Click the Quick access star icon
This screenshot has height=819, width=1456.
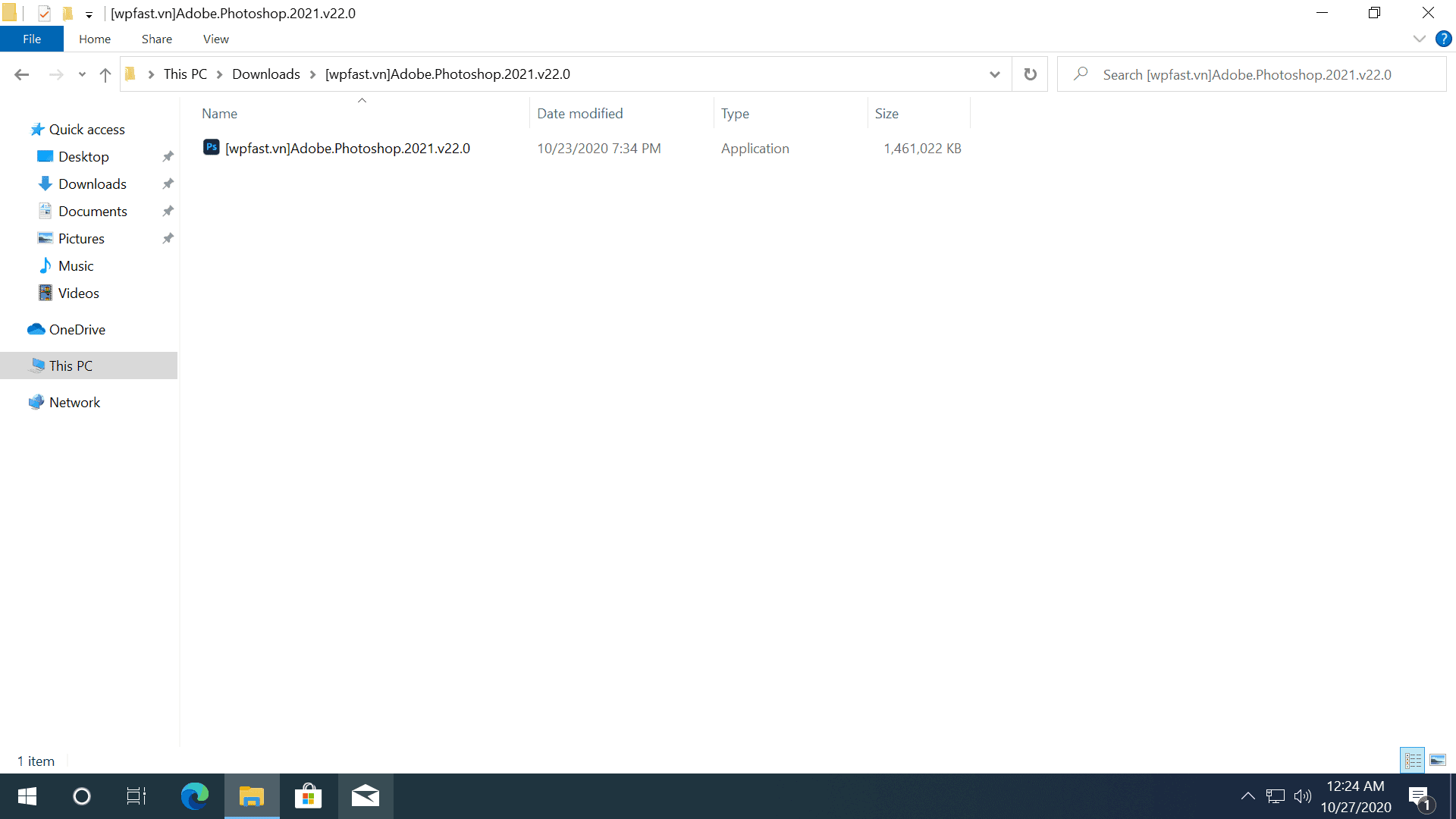37,130
